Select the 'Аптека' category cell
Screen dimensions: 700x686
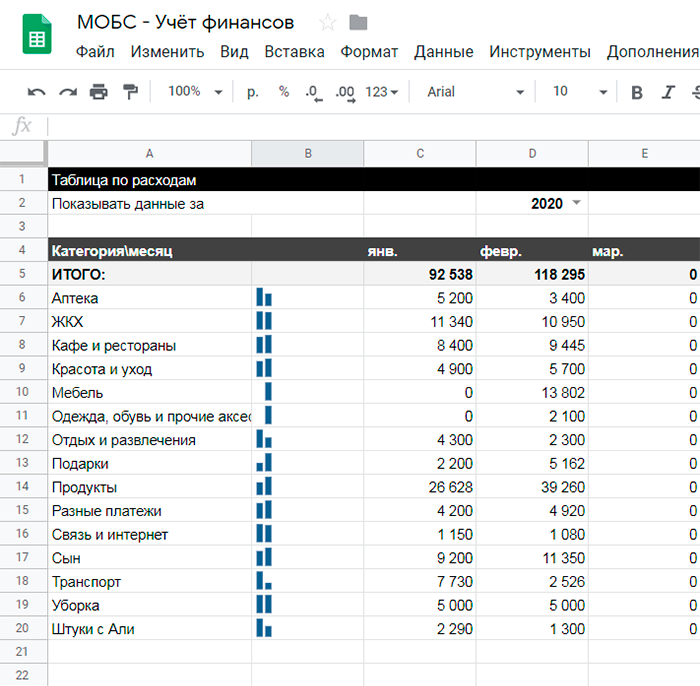(x=150, y=298)
